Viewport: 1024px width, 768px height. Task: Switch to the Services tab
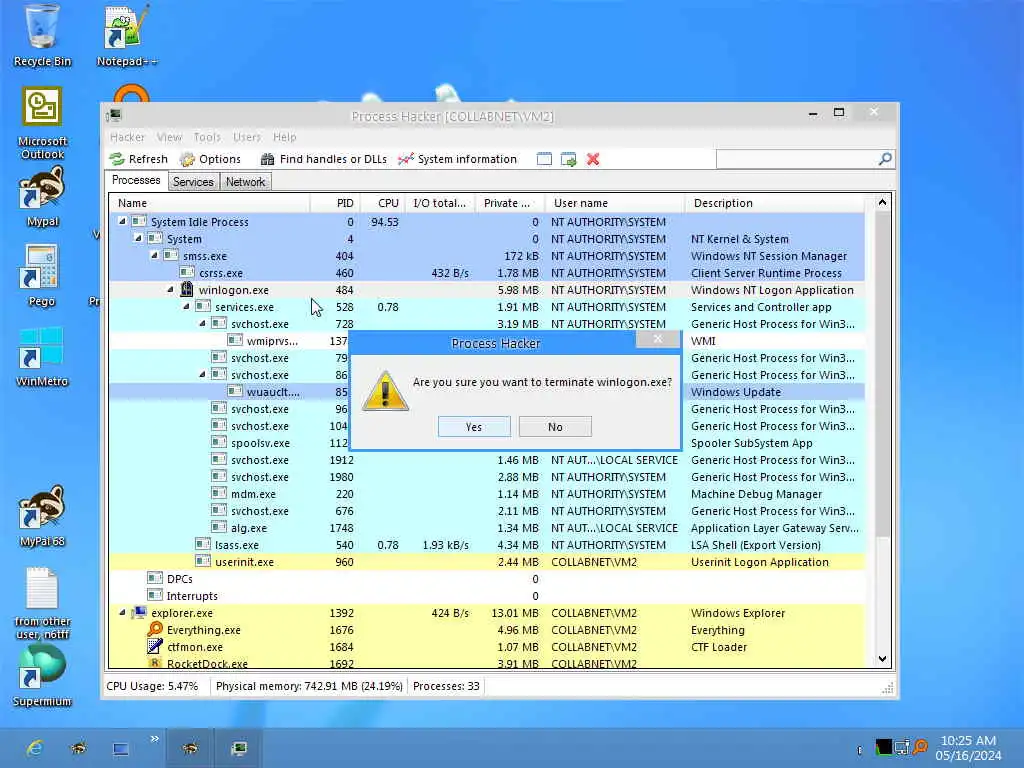pyautogui.click(x=193, y=182)
